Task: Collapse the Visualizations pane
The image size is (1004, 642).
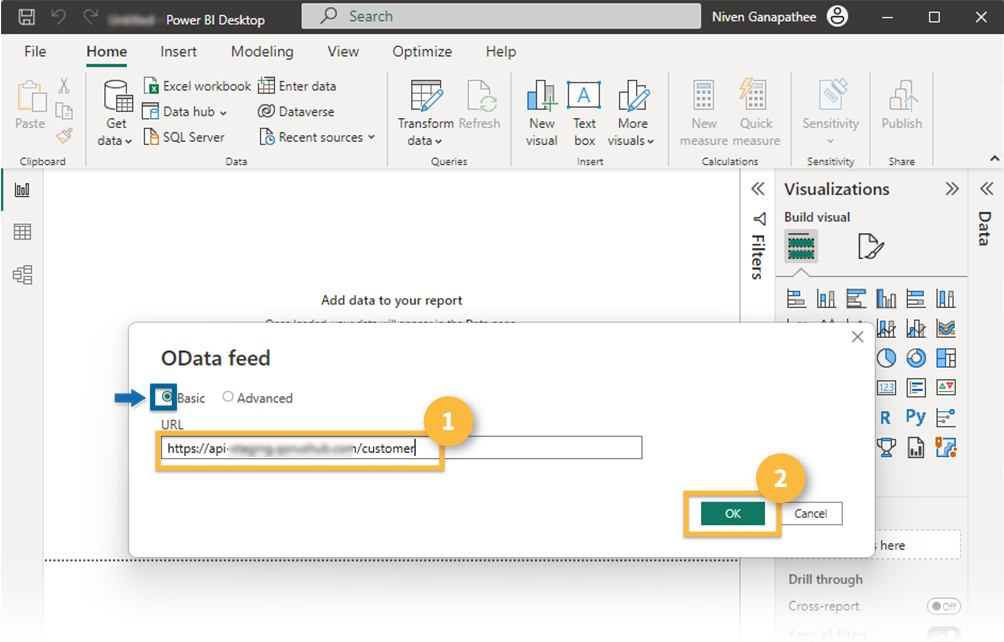Action: click(952, 189)
